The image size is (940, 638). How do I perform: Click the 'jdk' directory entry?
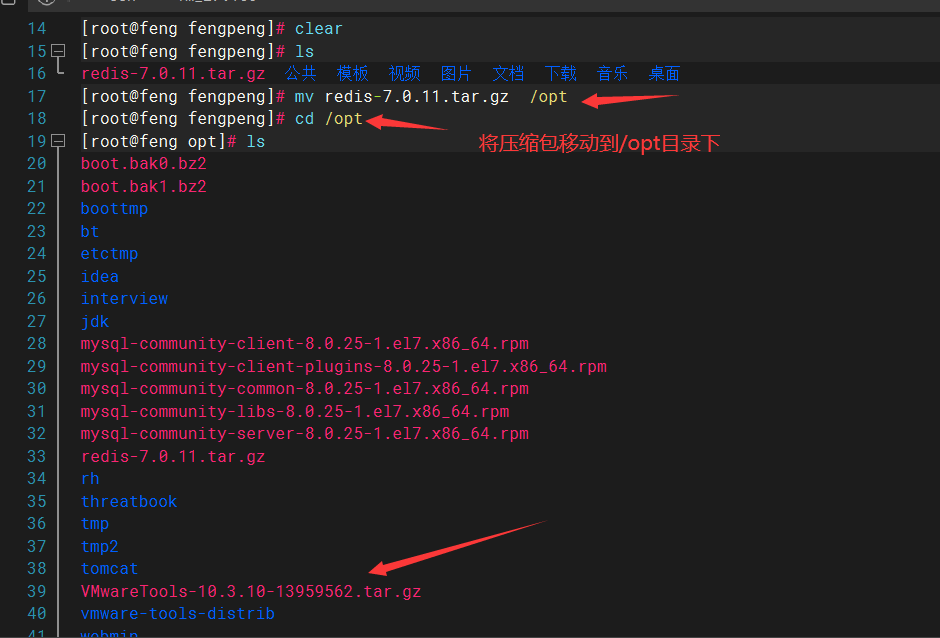tap(95, 321)
